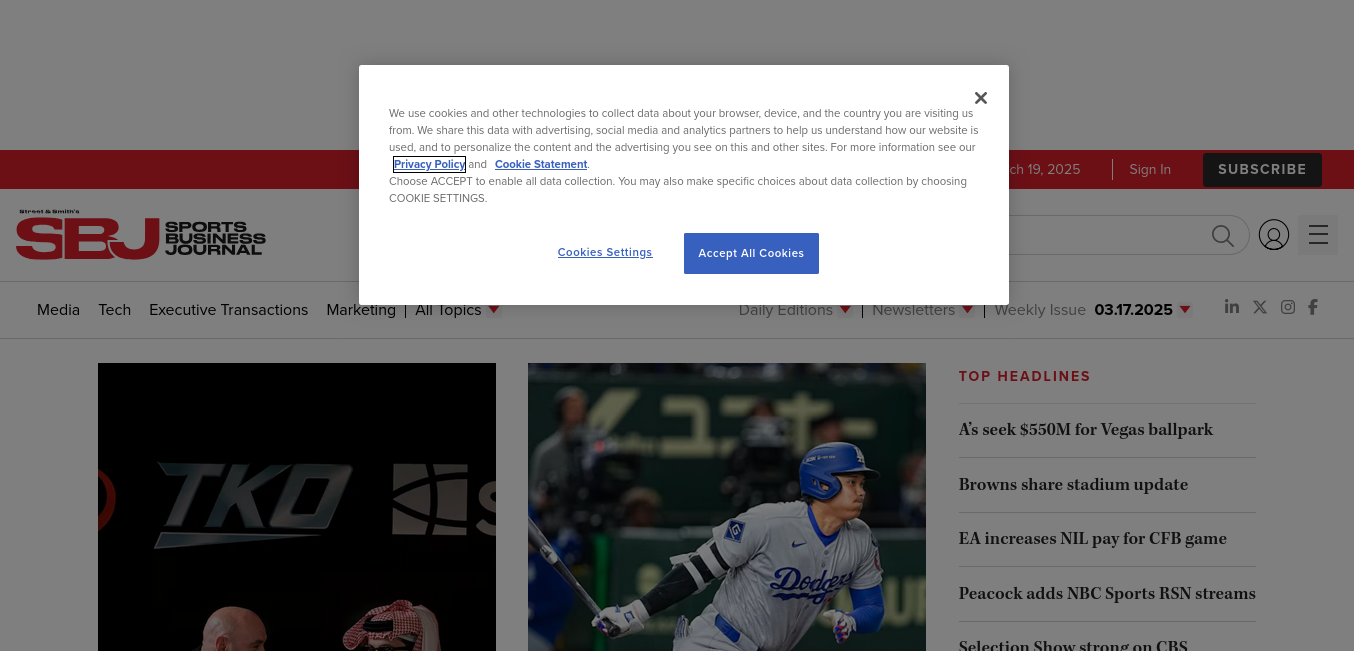Viewport: 1366px width, 651px height.
Task: Click the Privacy Policy link
Action: [x=429, y=164]
